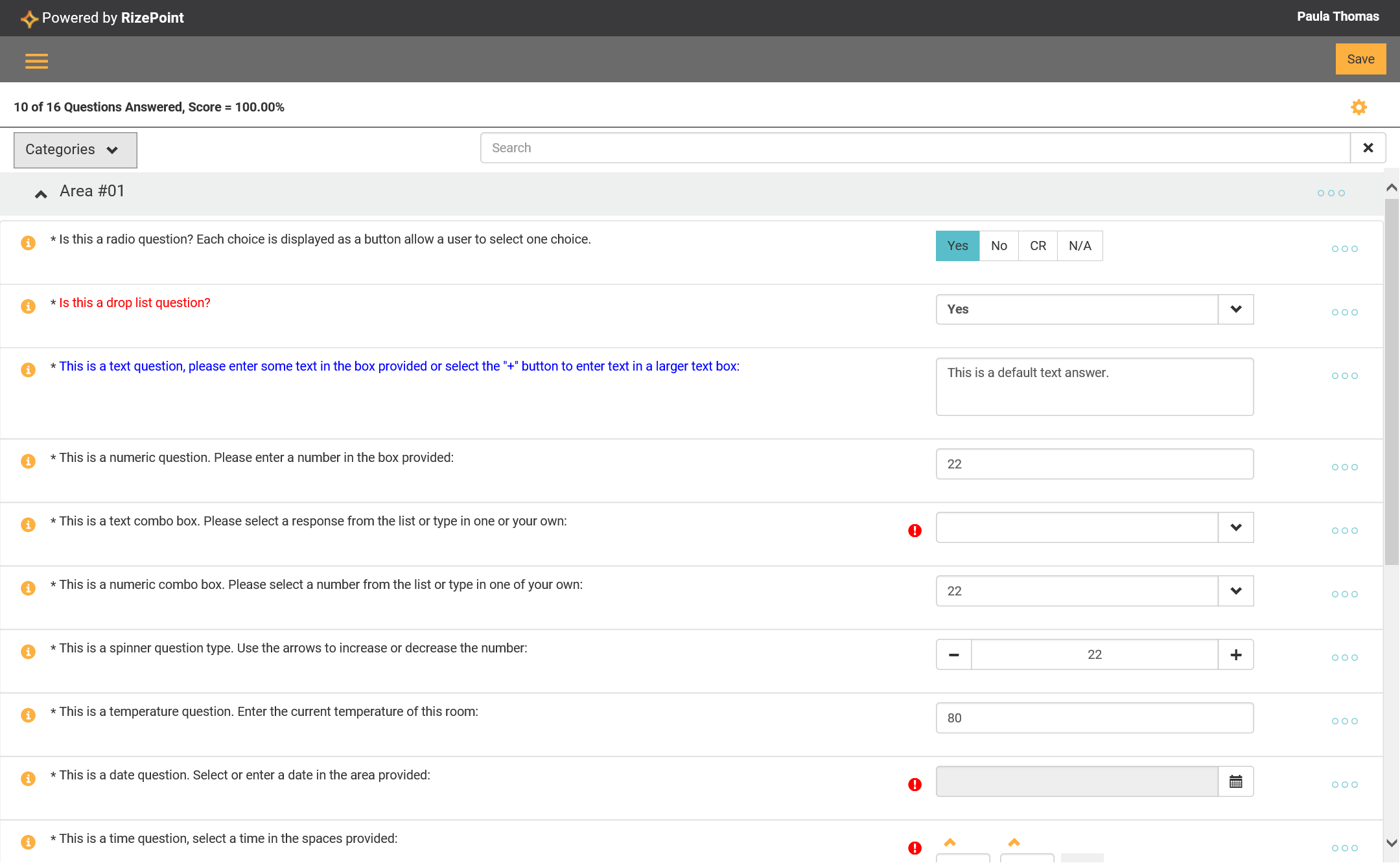Click info icon beside radio question
This screenshot has height=863, width=1400.
pyautogui.click(x=28, y=242)
